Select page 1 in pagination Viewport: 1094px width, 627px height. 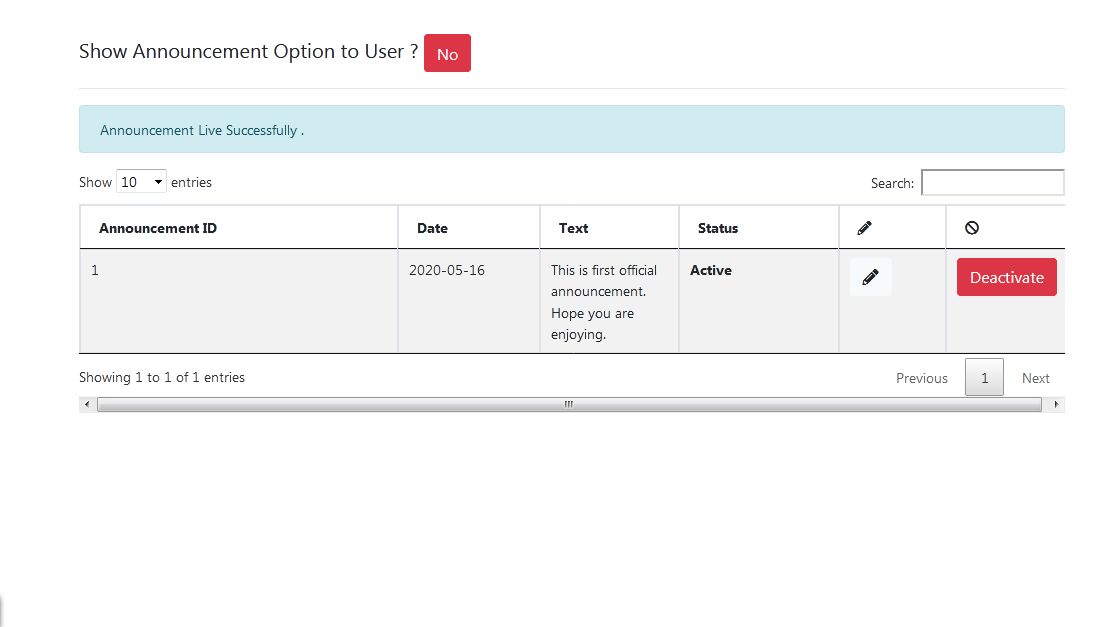(x=984, y=378)
